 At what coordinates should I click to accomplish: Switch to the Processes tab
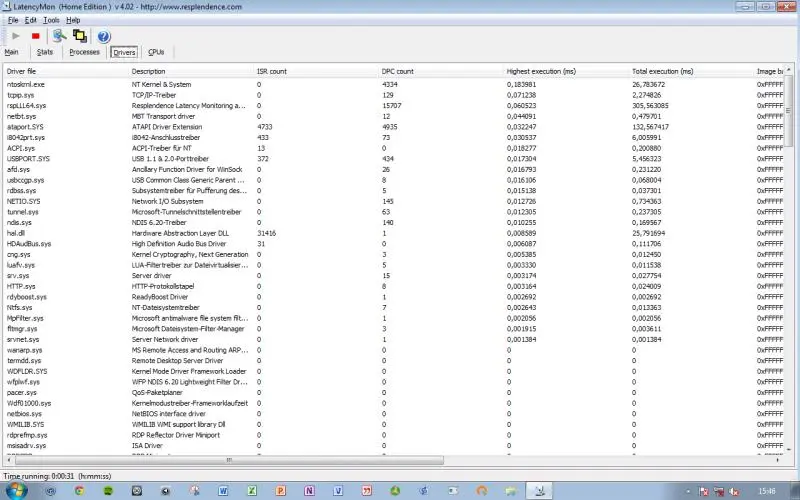pos(84,52)
